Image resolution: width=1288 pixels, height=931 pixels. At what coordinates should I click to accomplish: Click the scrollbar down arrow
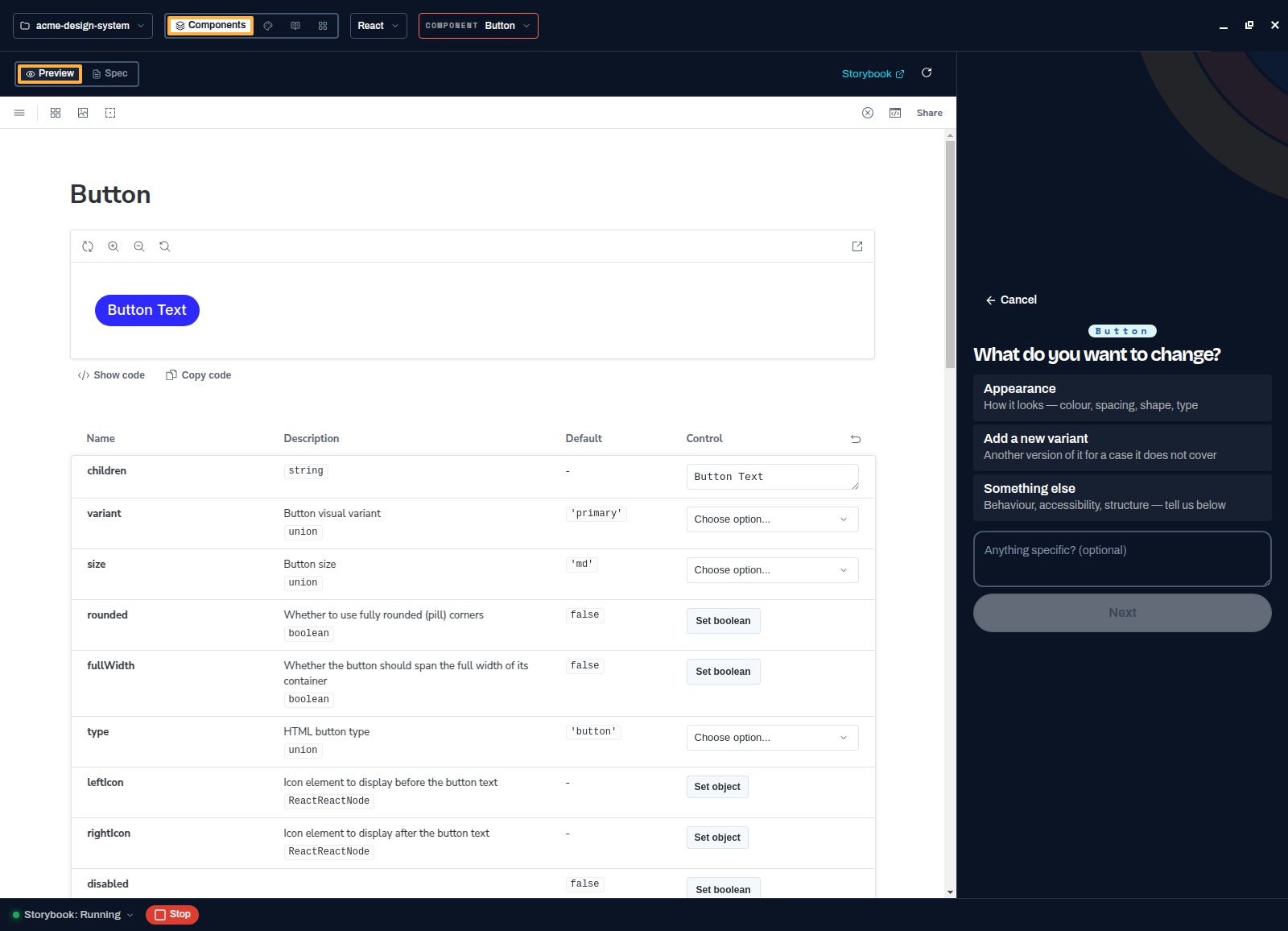[950, 892]
